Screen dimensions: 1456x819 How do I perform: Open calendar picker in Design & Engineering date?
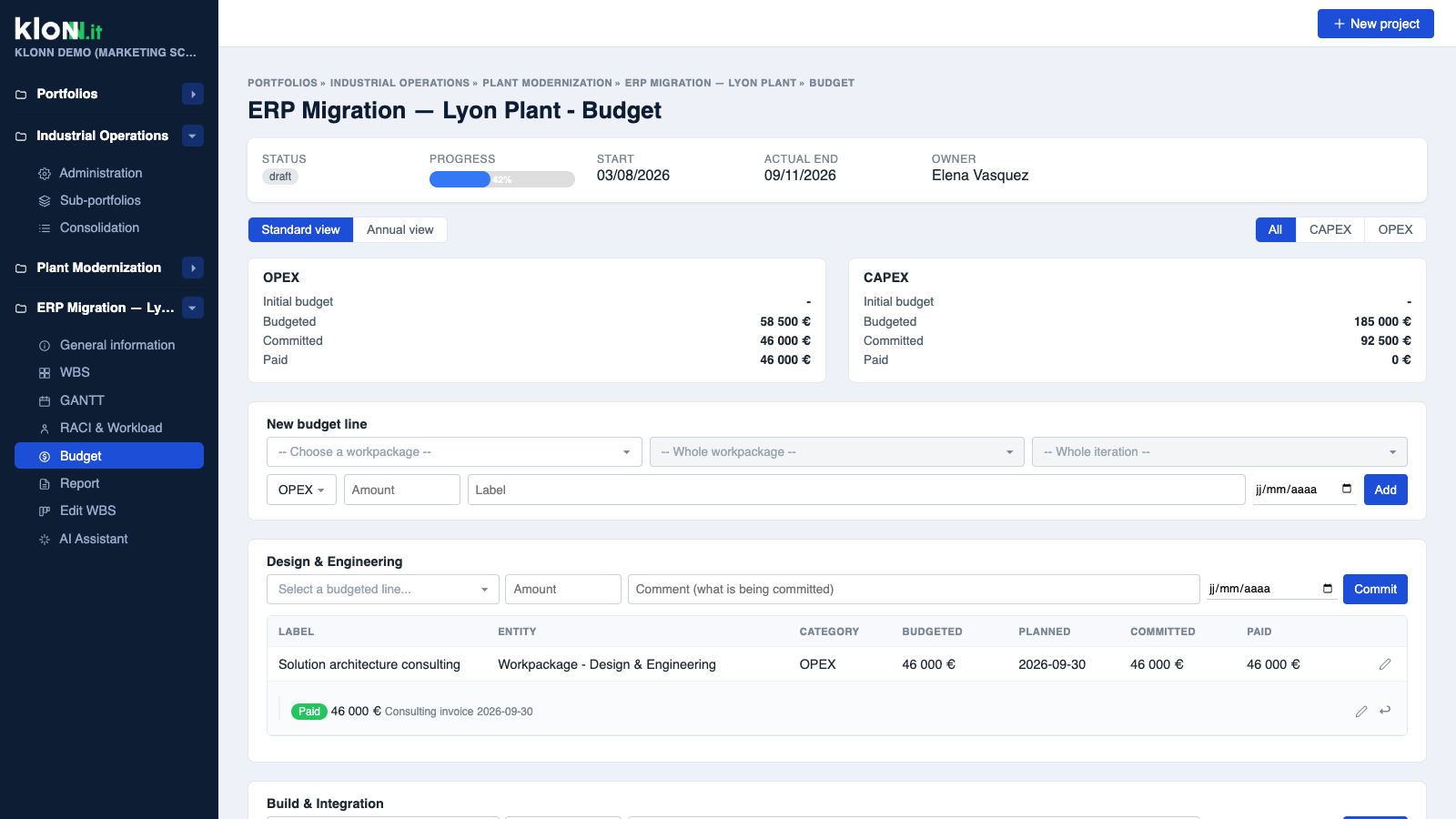[x=1328, y=589]
